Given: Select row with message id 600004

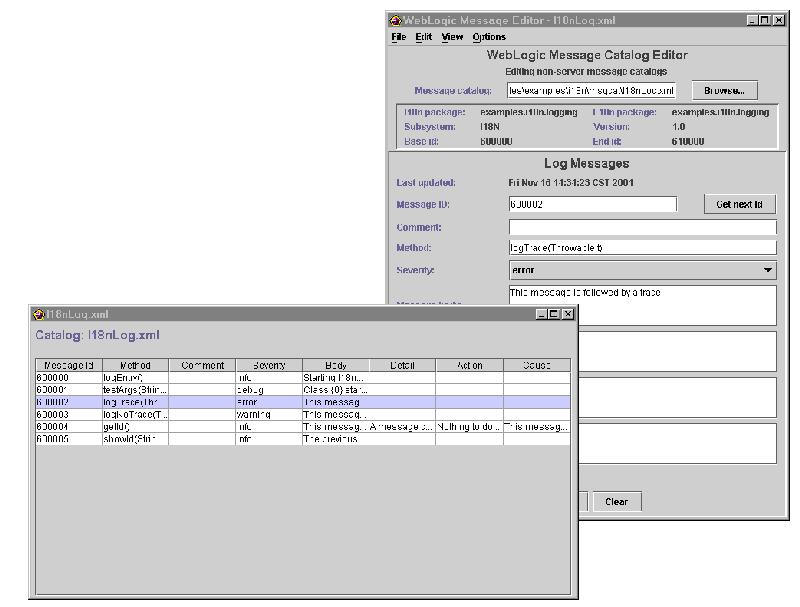Looking at the screenshot, I should (303, 426).
